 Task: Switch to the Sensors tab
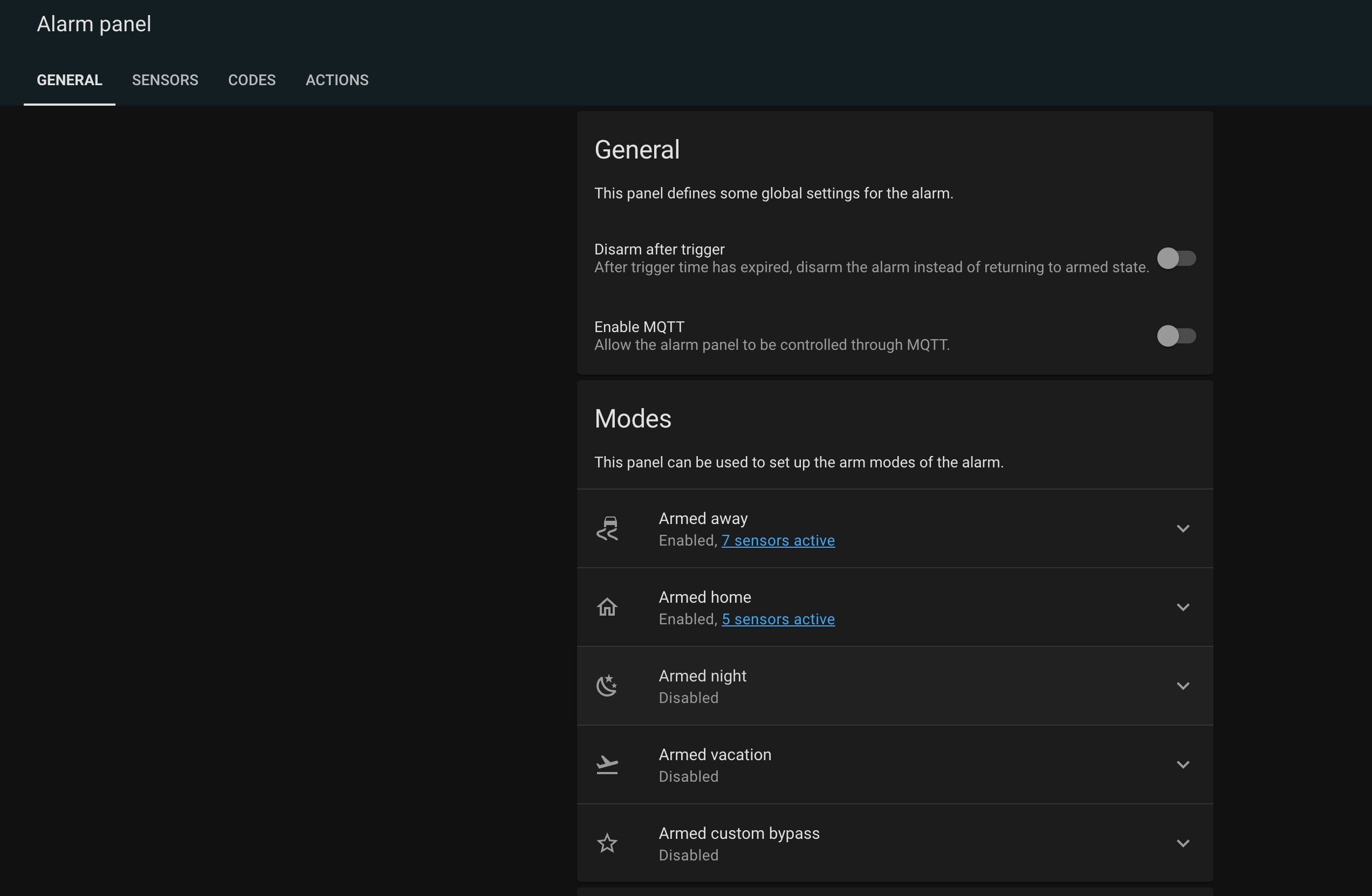point(165,80)
